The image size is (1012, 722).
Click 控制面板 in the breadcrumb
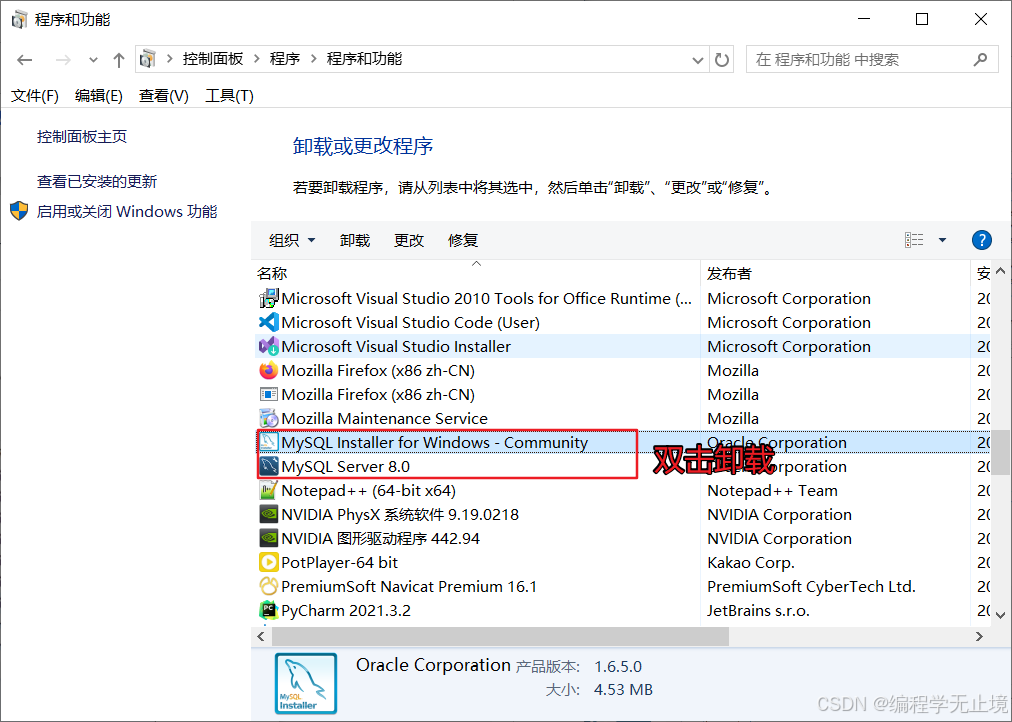(213, 59)
